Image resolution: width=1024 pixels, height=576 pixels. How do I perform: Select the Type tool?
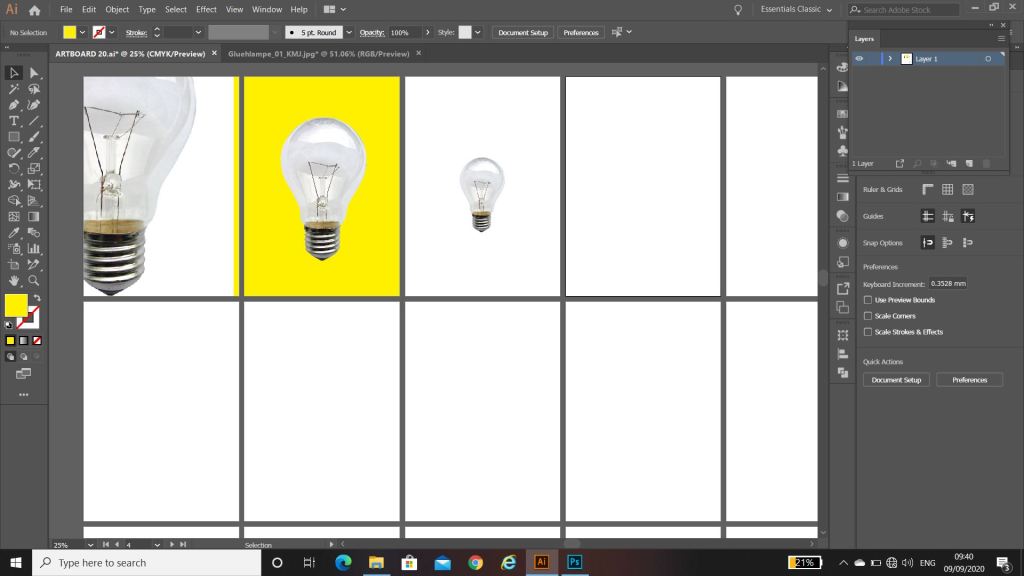pyautogui.click(x=14, y=121)
